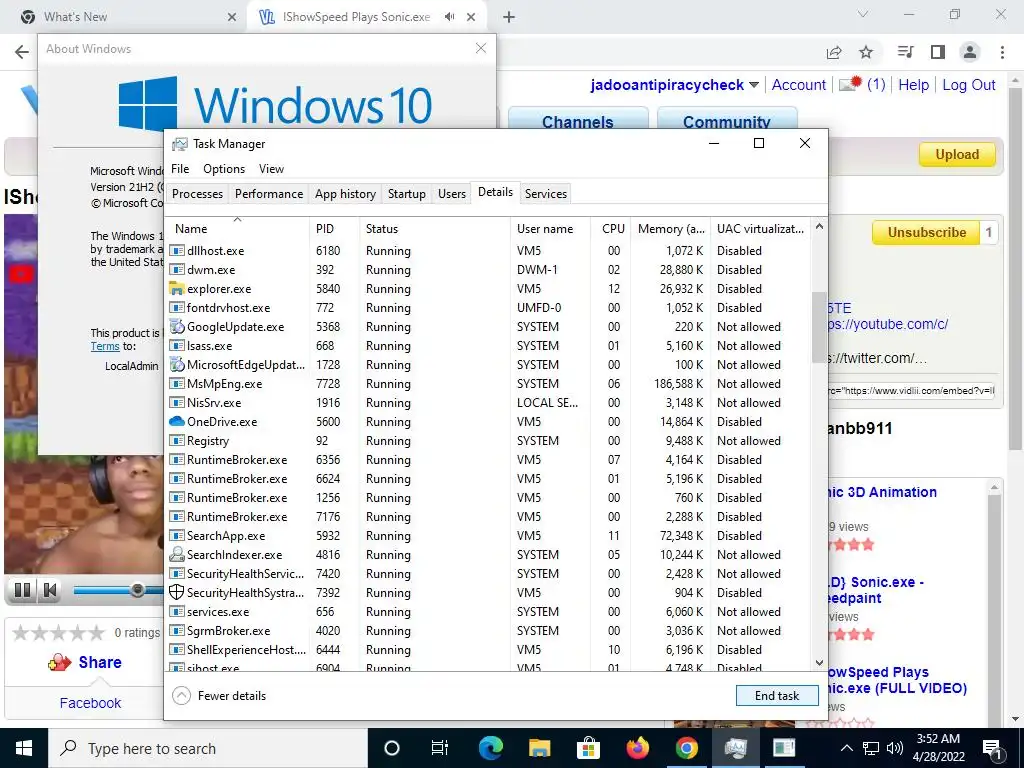1024x768 pixels.
Task: Open Firefox from the taskbar
Action: (637, 748)
